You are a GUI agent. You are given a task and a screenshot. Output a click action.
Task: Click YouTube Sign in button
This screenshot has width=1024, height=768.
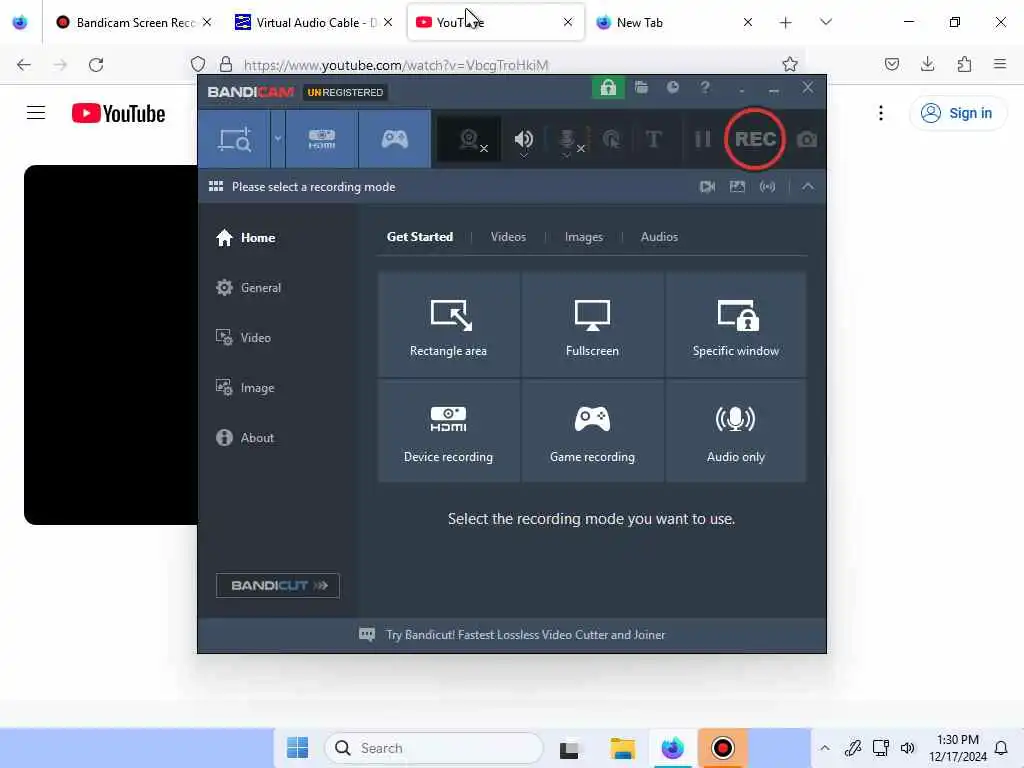tap(957, 113)
